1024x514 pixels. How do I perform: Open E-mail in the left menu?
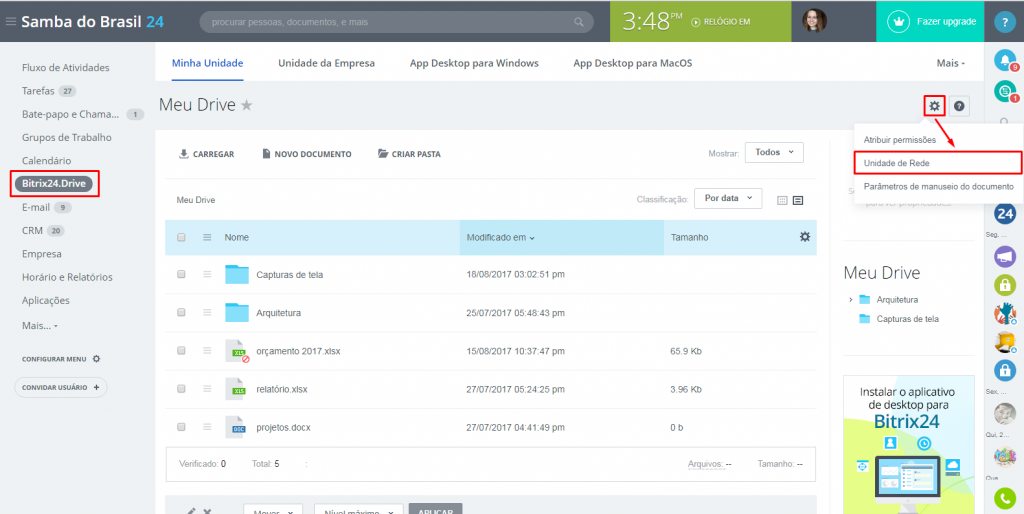tap(36, 208)
